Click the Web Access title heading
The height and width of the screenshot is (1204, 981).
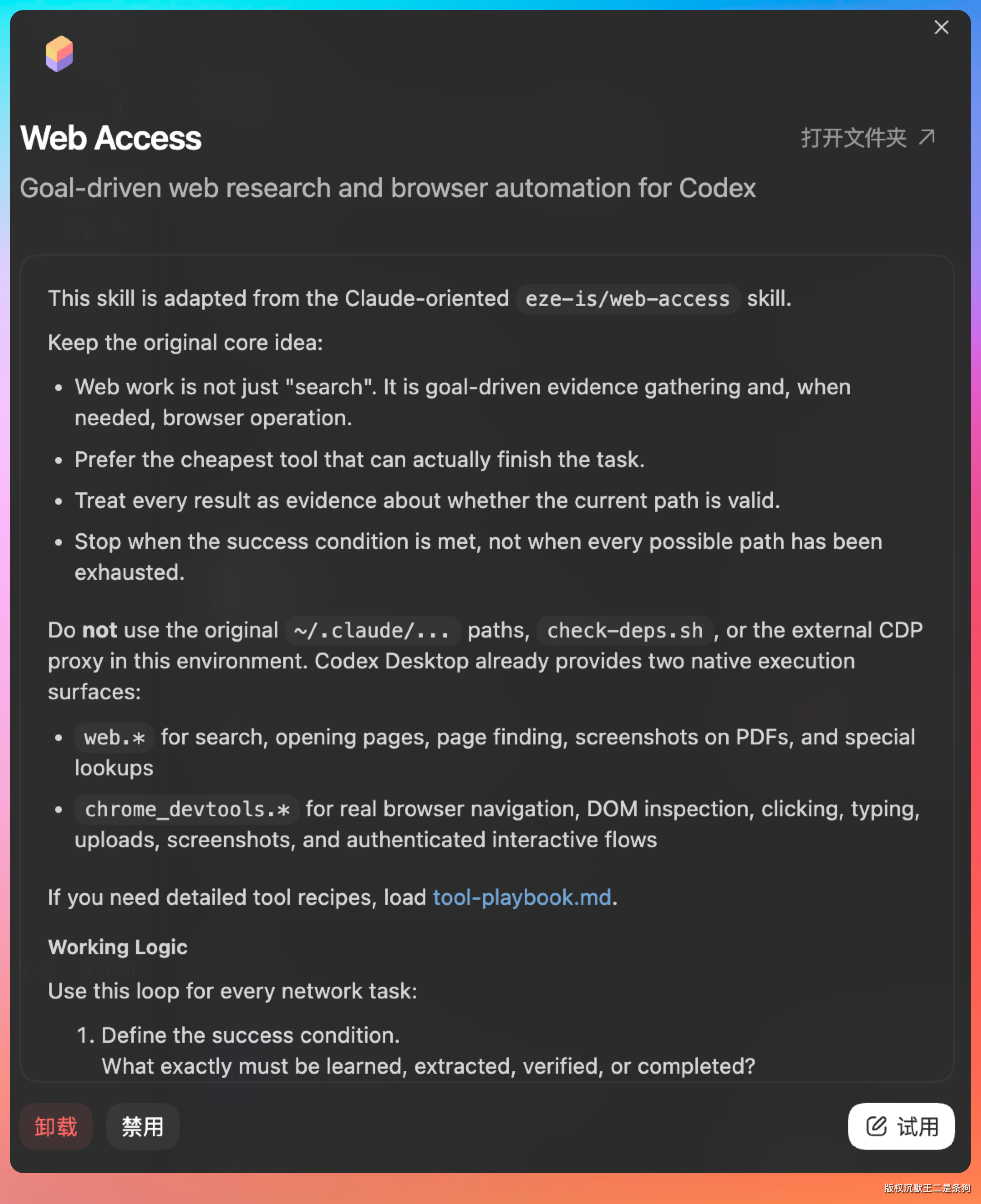[111, 138]
